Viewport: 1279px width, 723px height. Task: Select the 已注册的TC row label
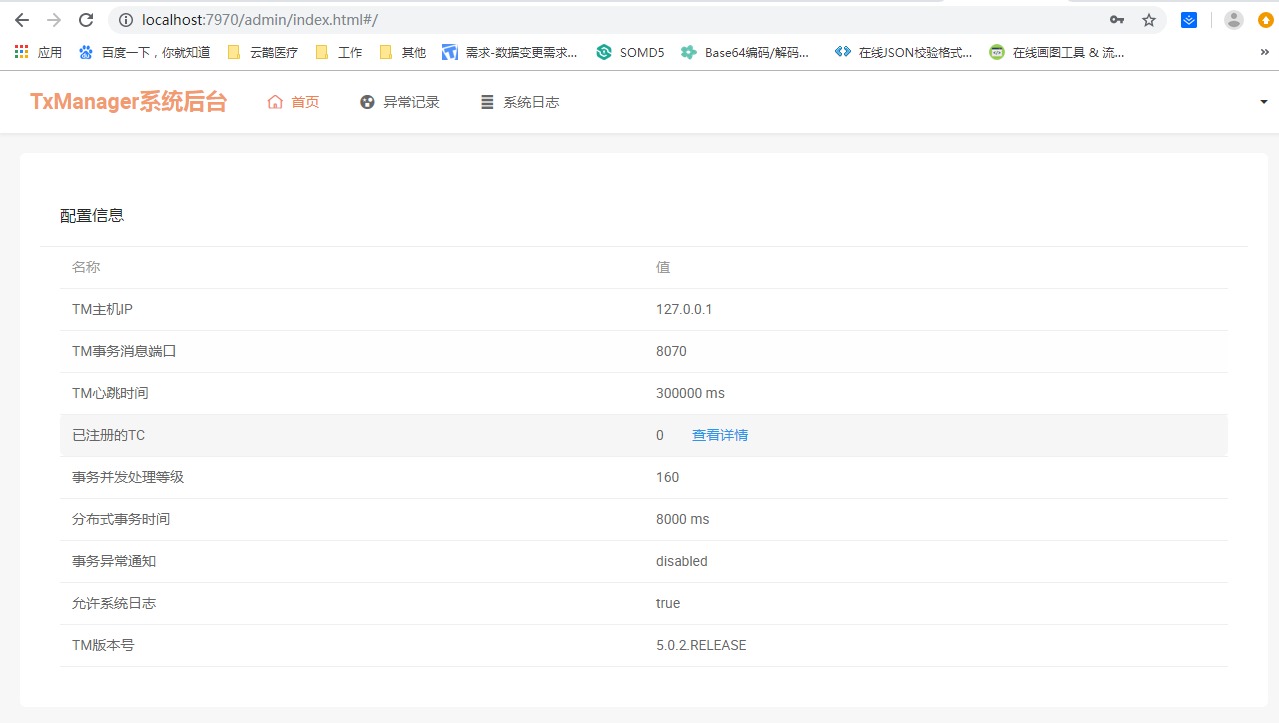click(x=109, y=435)
